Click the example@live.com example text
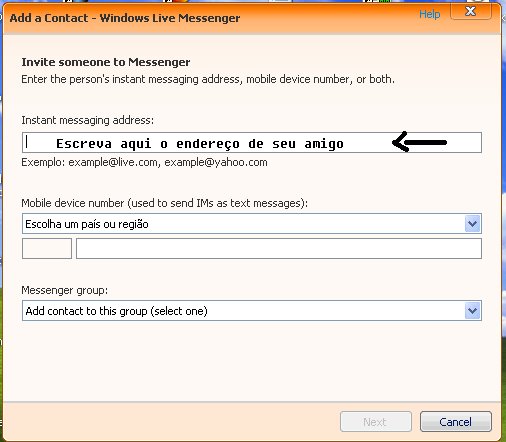The width and height of the screenshot is (506, 442). point(113,162)
